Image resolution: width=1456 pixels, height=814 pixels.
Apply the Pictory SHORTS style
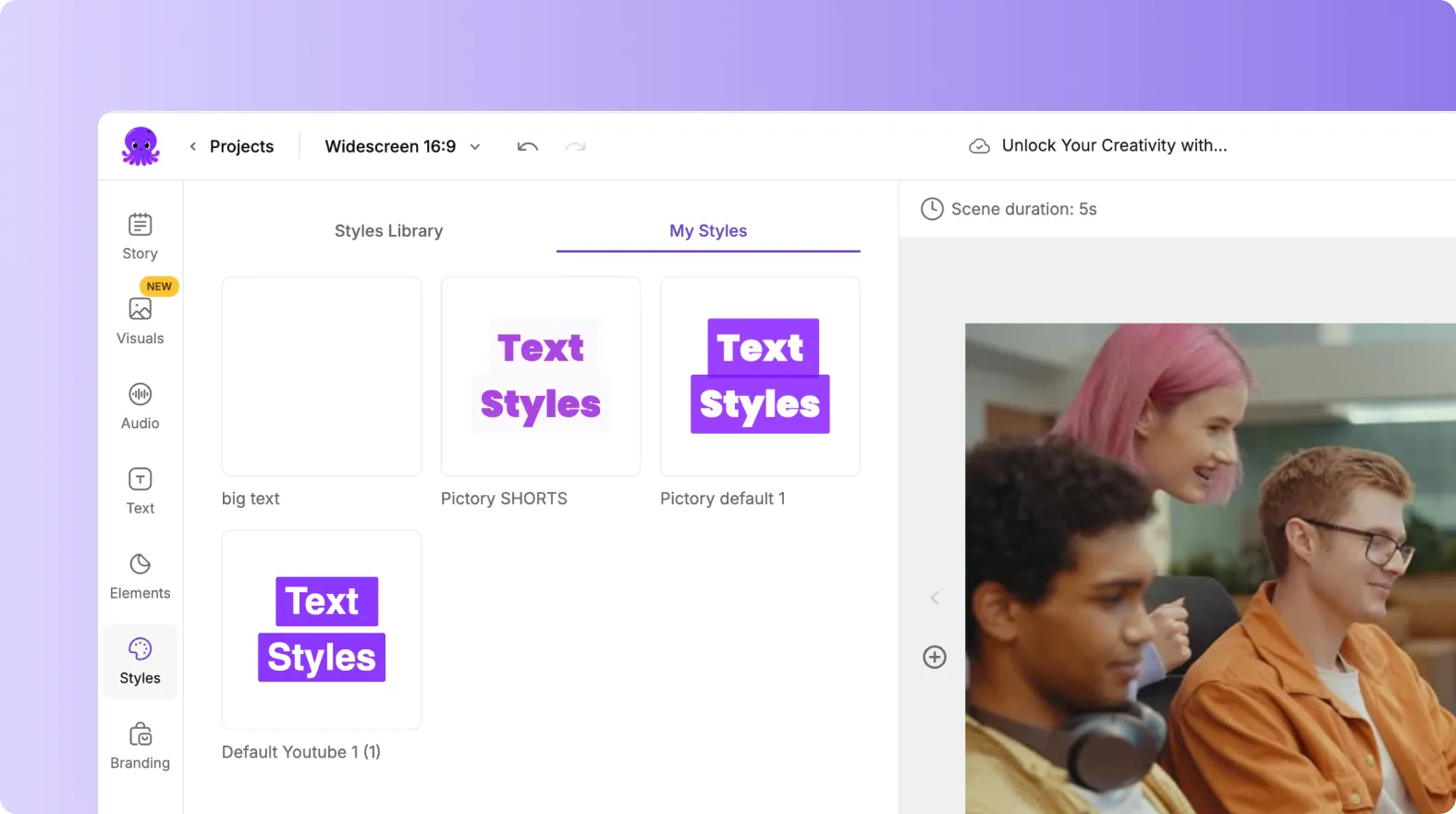(x=541, y=376)
